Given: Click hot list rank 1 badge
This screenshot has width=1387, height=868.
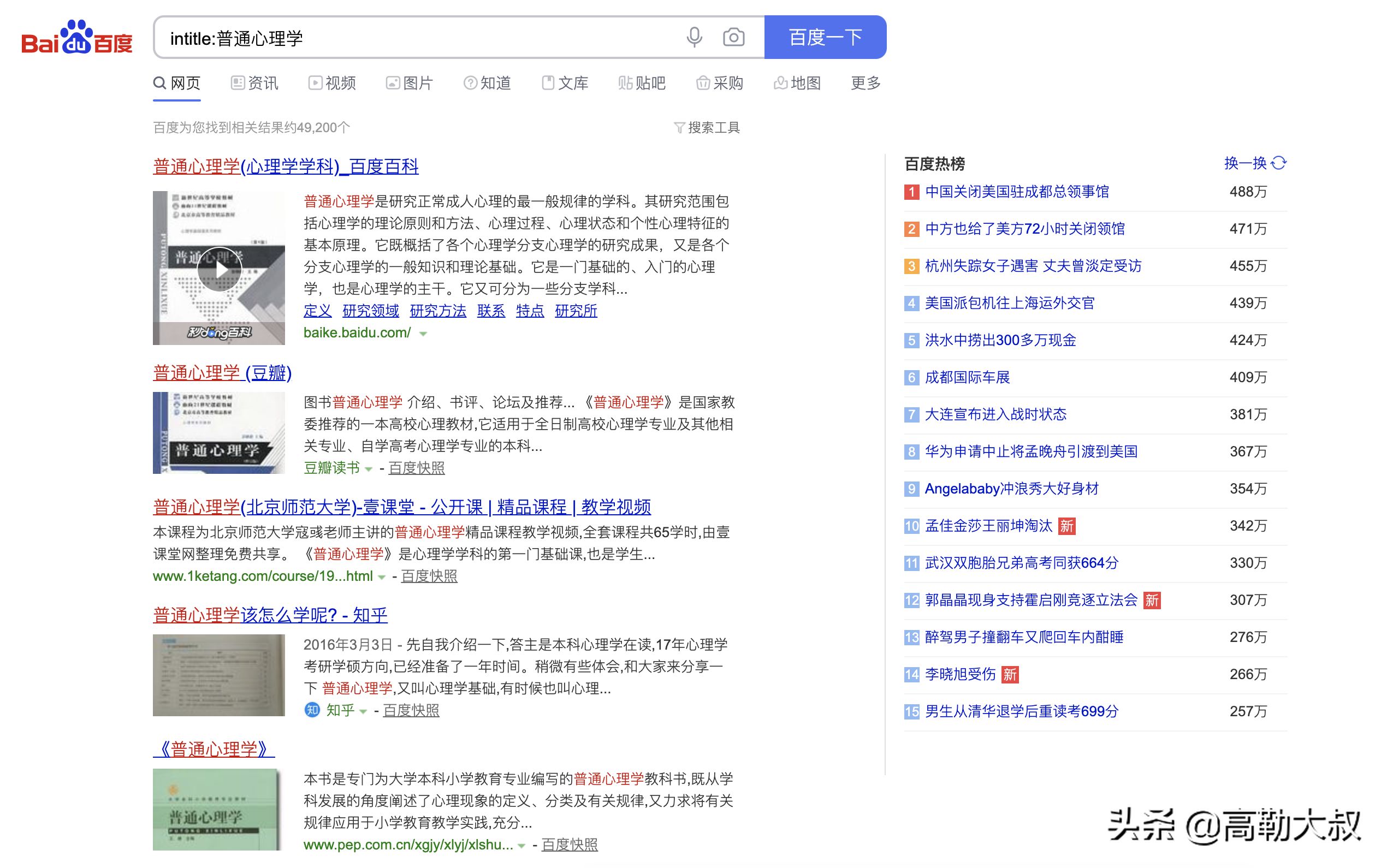Looking at the screenshot, I should tap(911, 192).
